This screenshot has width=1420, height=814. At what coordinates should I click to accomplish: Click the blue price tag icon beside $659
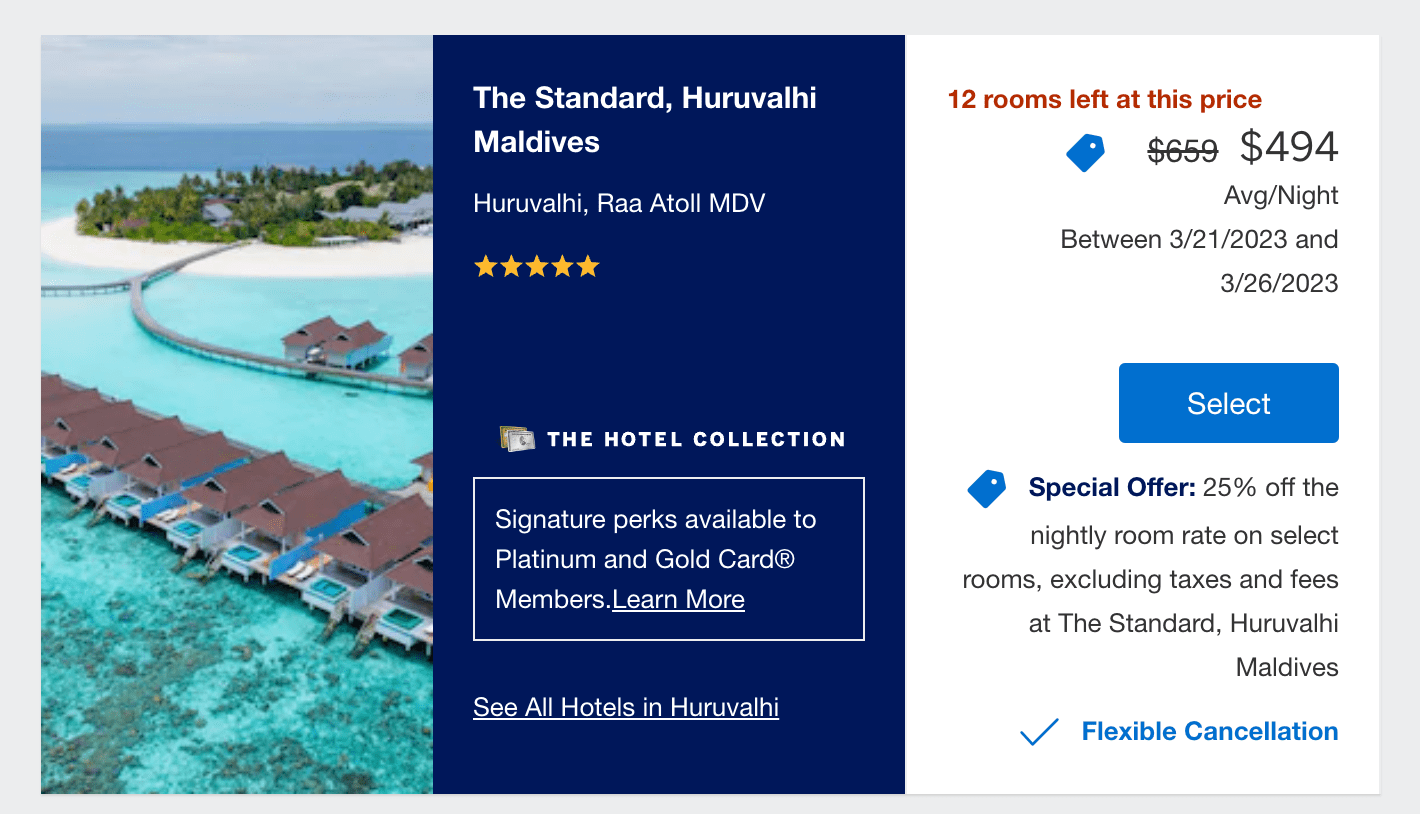[1086, 152]
